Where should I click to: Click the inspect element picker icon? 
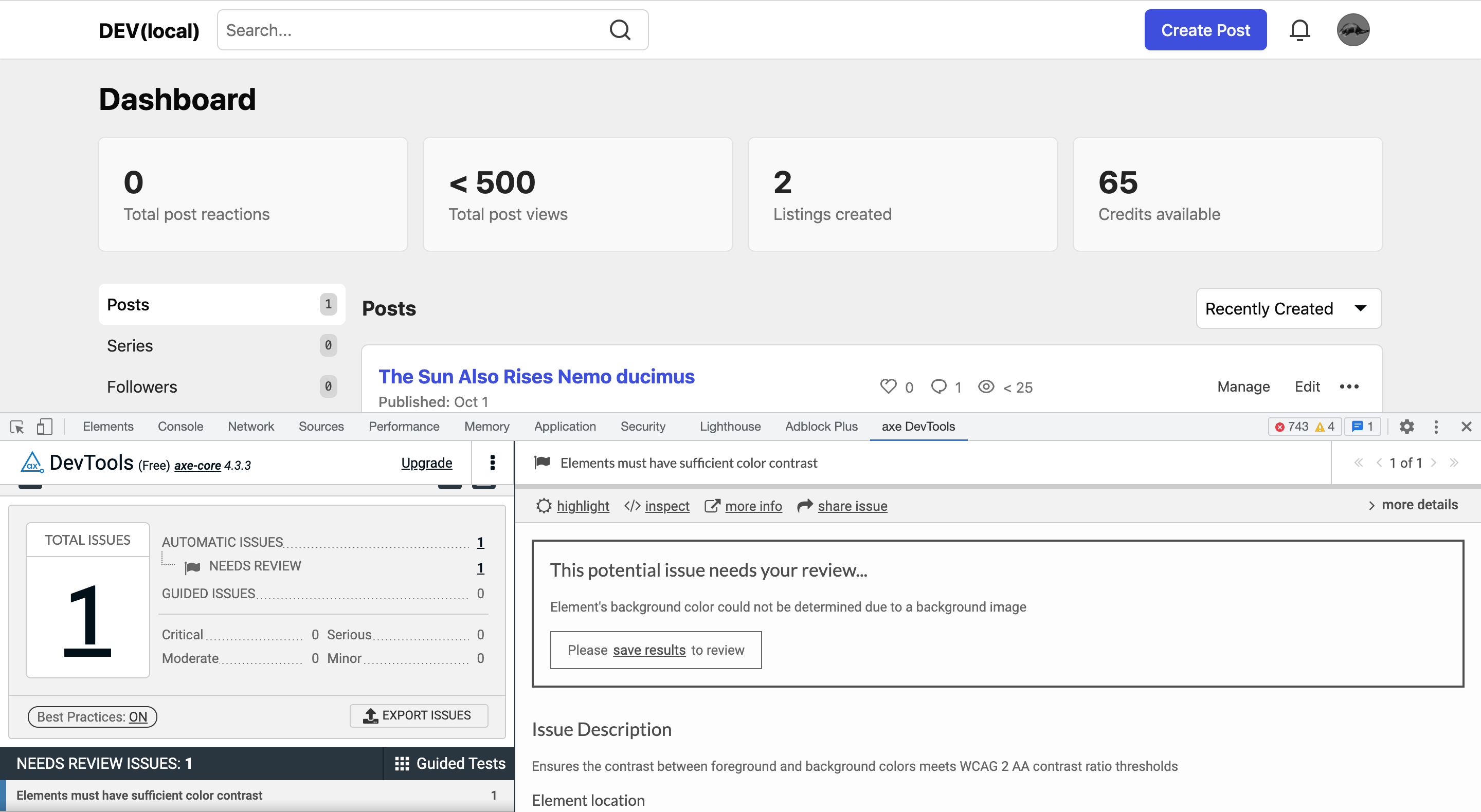point(16,427)
